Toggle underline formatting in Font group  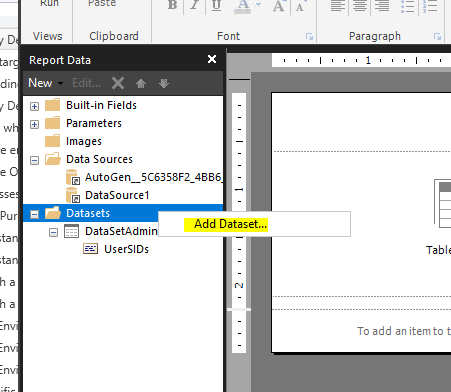216,5
